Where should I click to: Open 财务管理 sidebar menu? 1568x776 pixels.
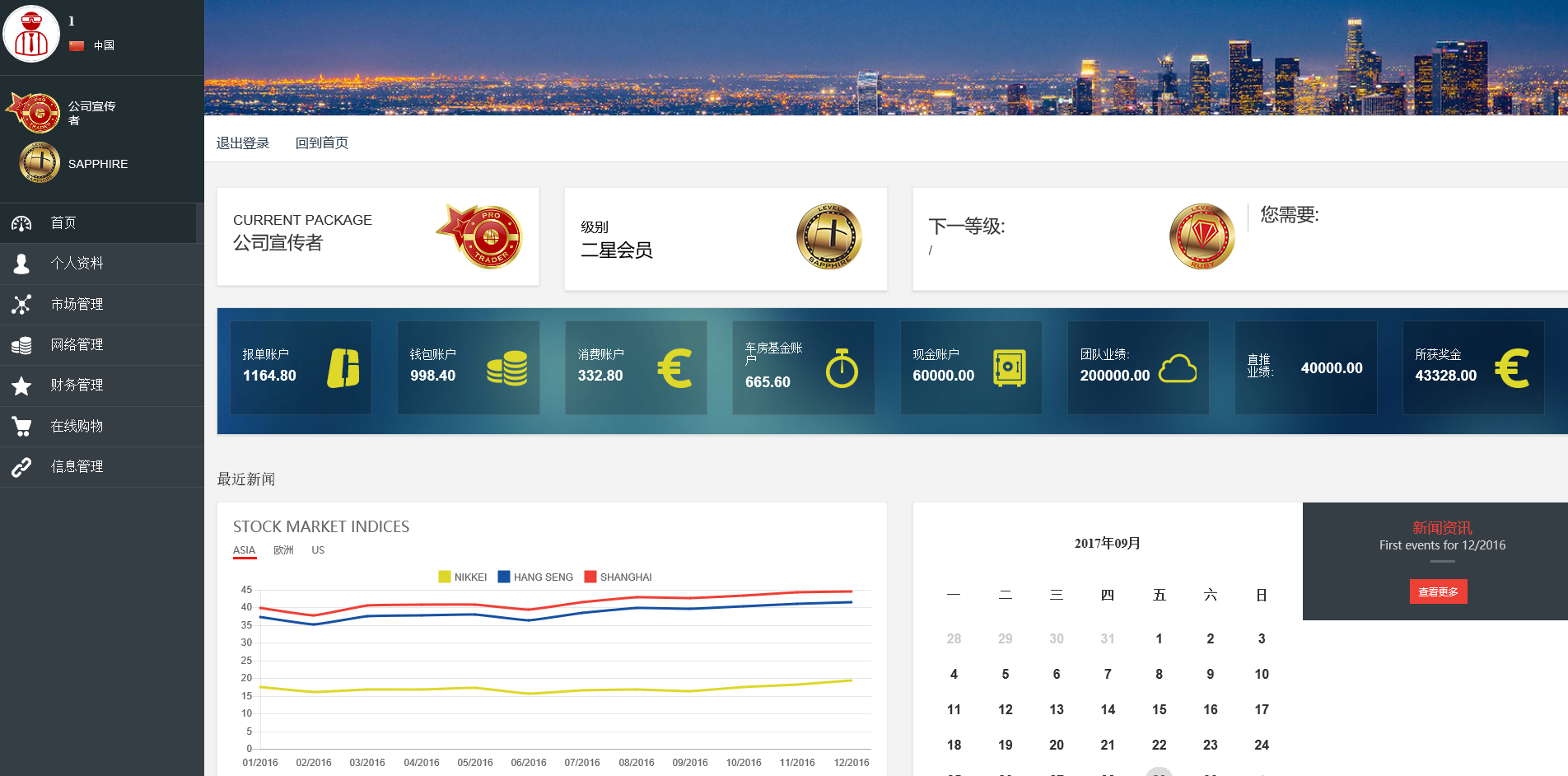pos(77,385)
